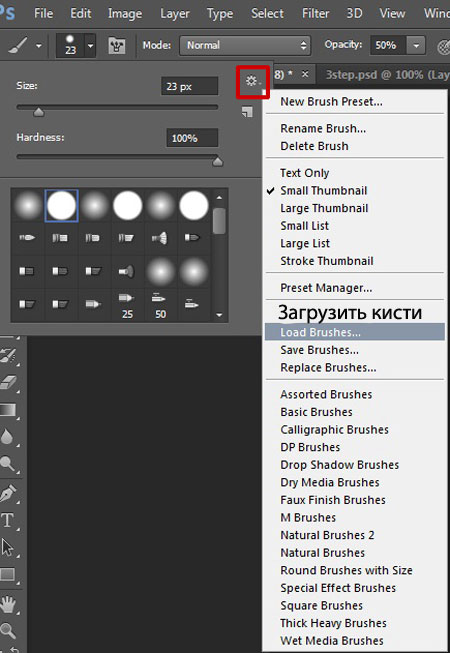450x653 pixels.
Task: Select the Type tool
Action: (7, 520)
